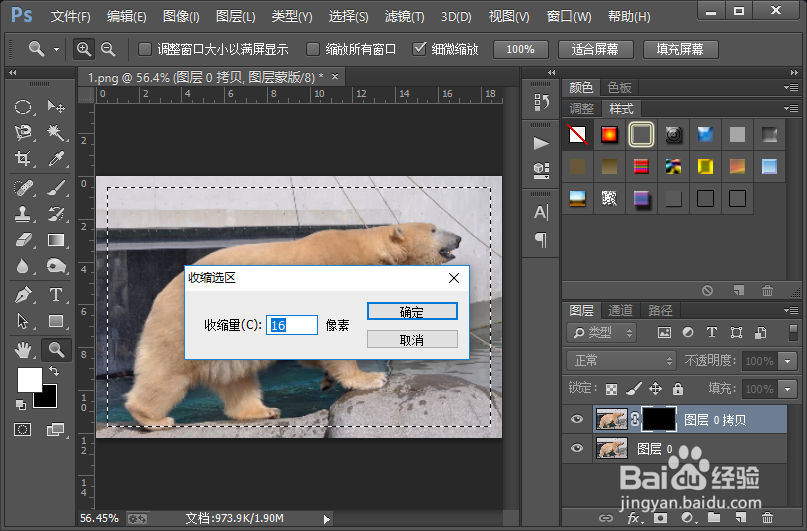This screenshot has width=807, height=531.
Task: Toggle layer filtering switch
Action: pyautogui.click(x=793, y=332)
